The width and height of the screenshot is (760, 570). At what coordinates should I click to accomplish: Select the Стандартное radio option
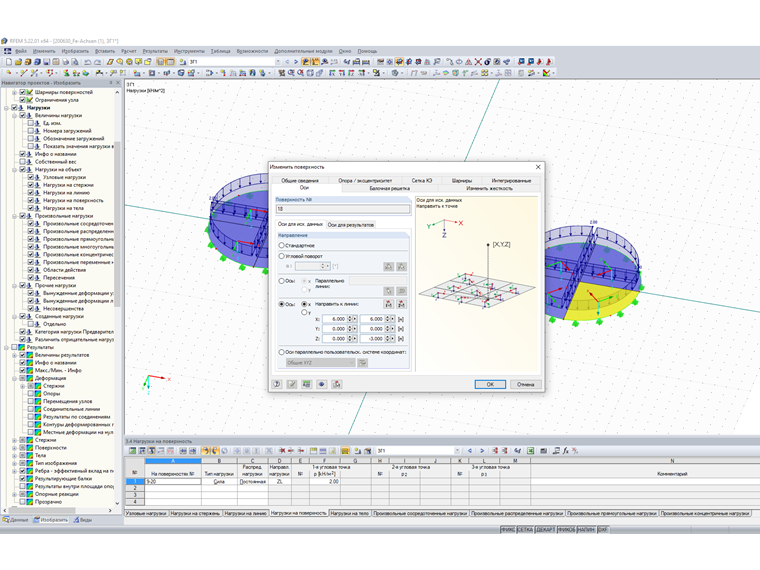(281, 245)
